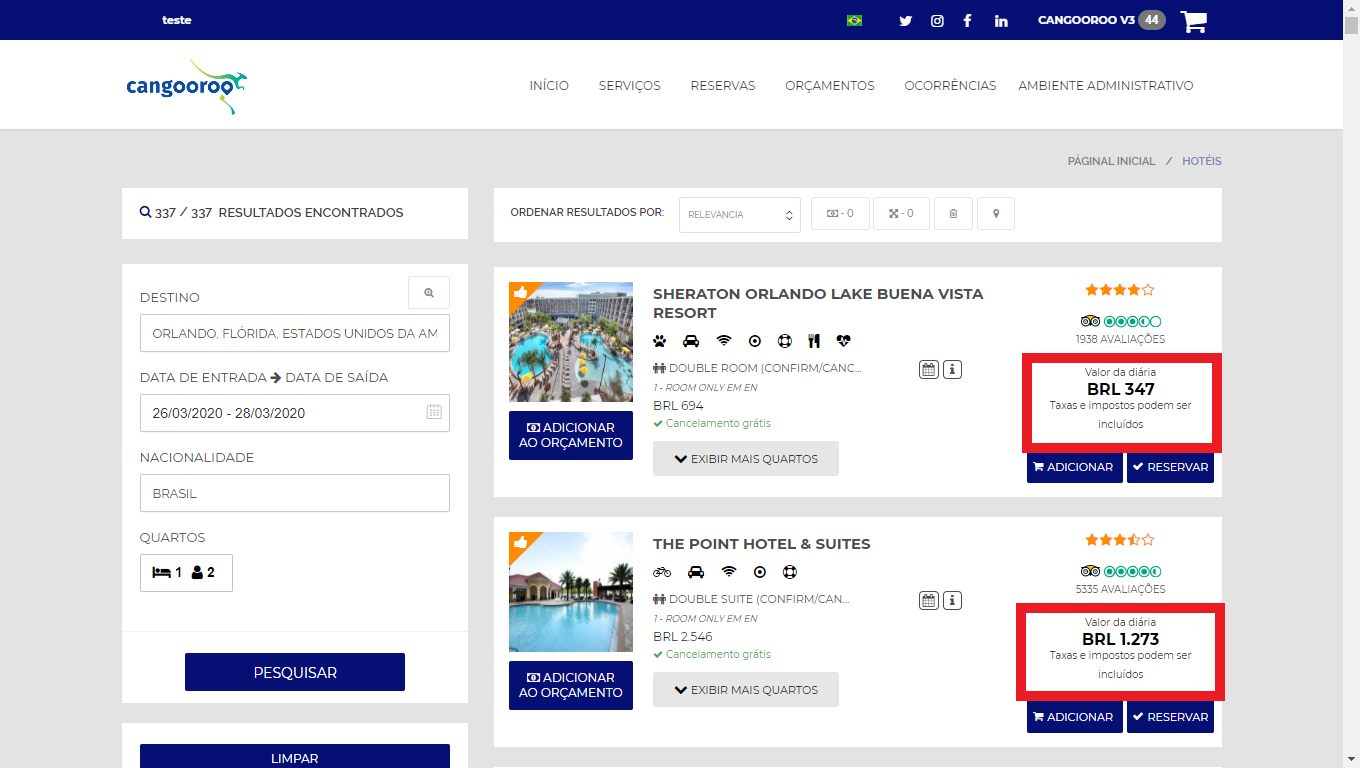Open Sheraton Orlando Lake Buena Vista Resort title
This screenshot has height=768, width=1360.
pyautogui.click(x=818, y=303)
